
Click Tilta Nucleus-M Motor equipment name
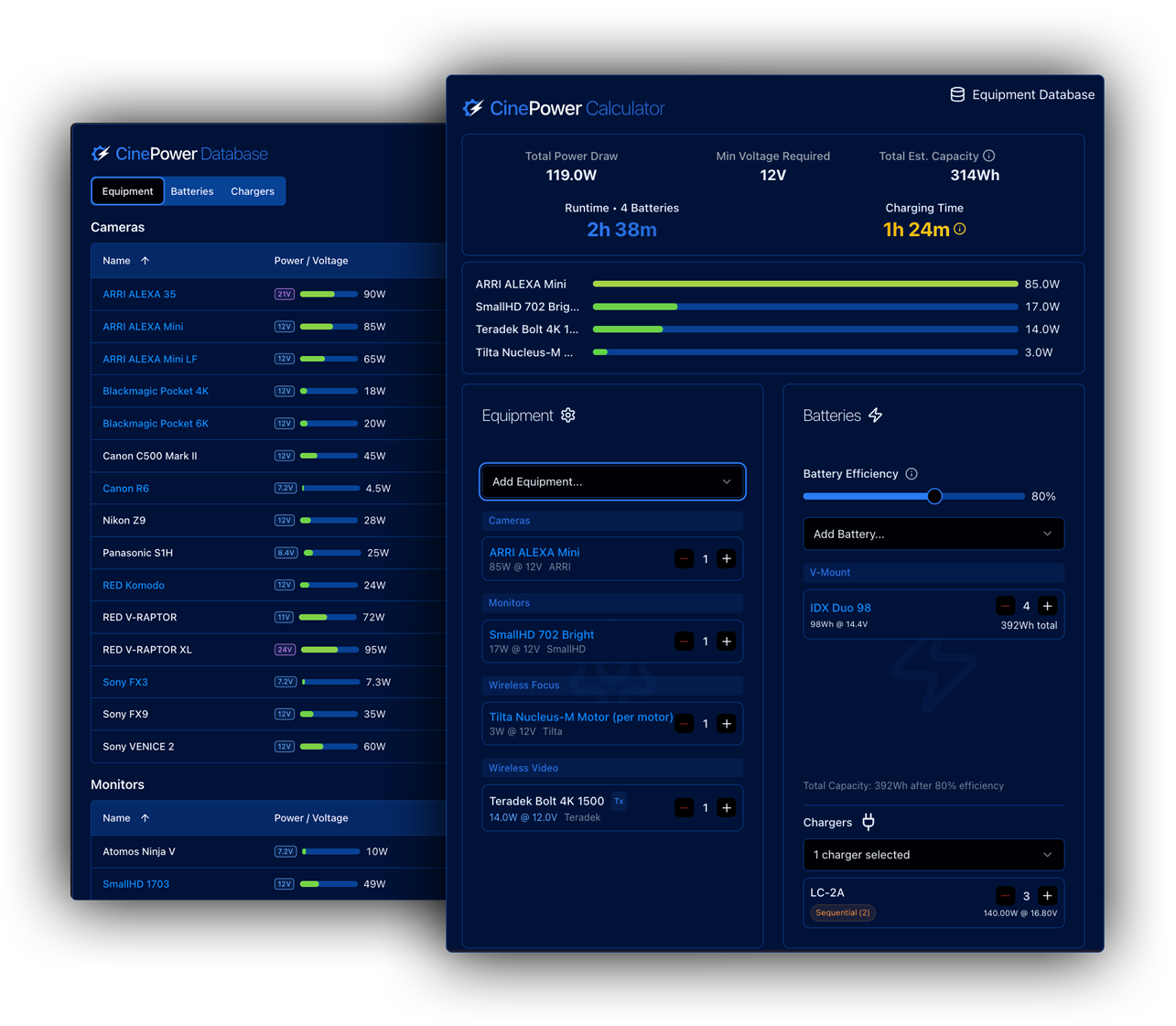581,717
